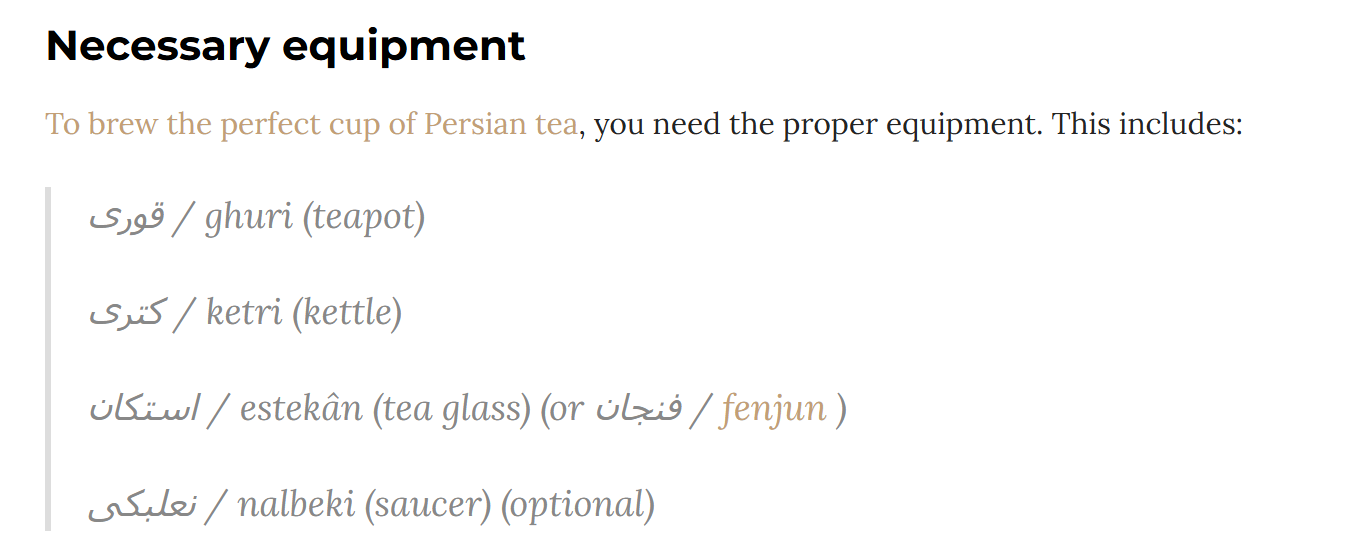
Task: Click the Persian word استکان
Action: coord(144,410)
